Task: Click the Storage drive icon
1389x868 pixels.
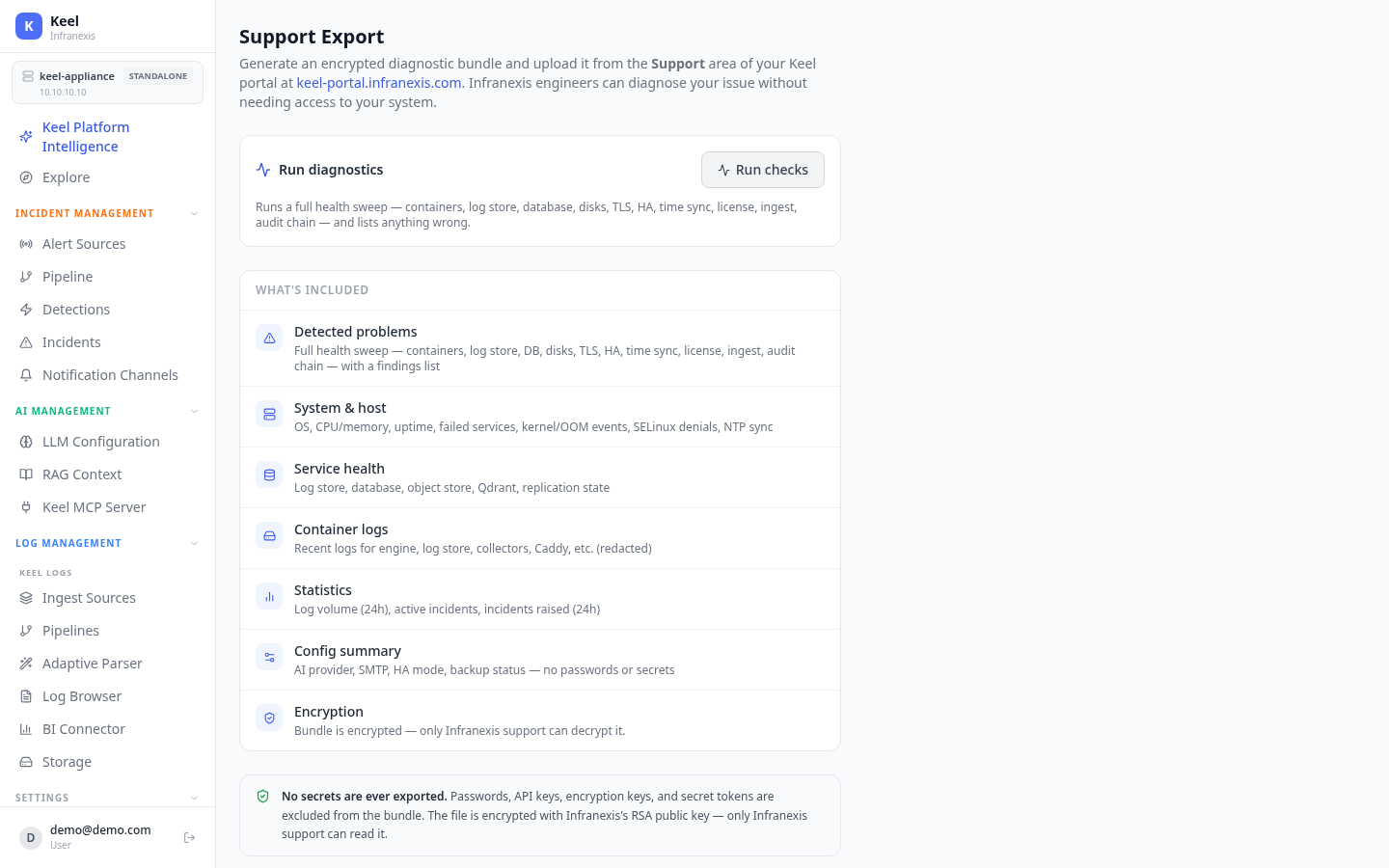Action: (26, 762)
